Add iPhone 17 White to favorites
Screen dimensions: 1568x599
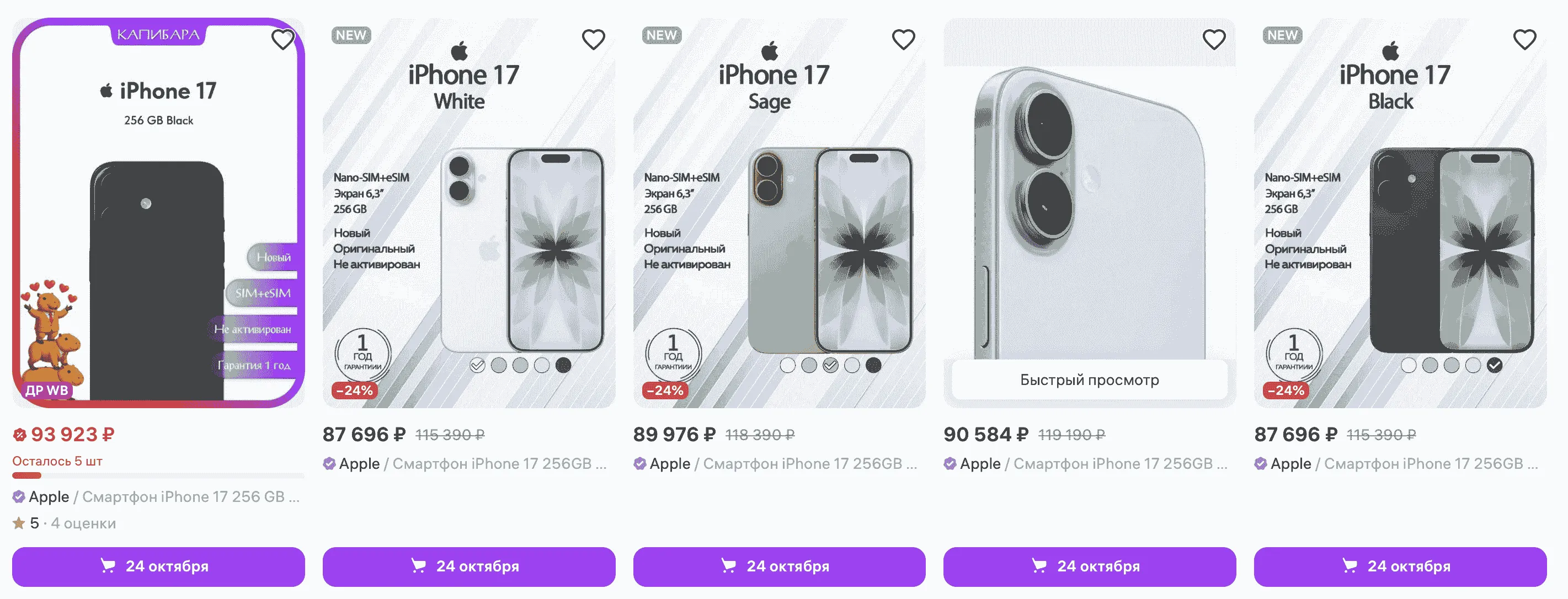tap(594, 40)
